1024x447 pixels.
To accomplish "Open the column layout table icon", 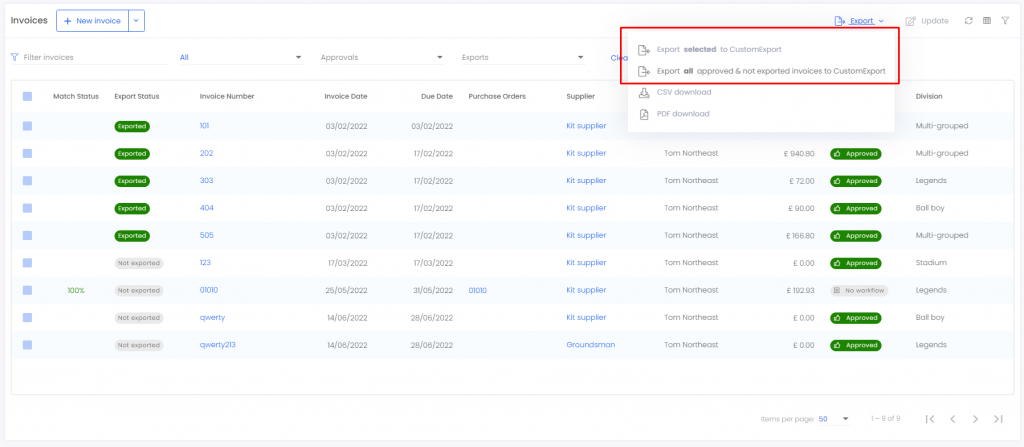I will (x=987, y=21).
